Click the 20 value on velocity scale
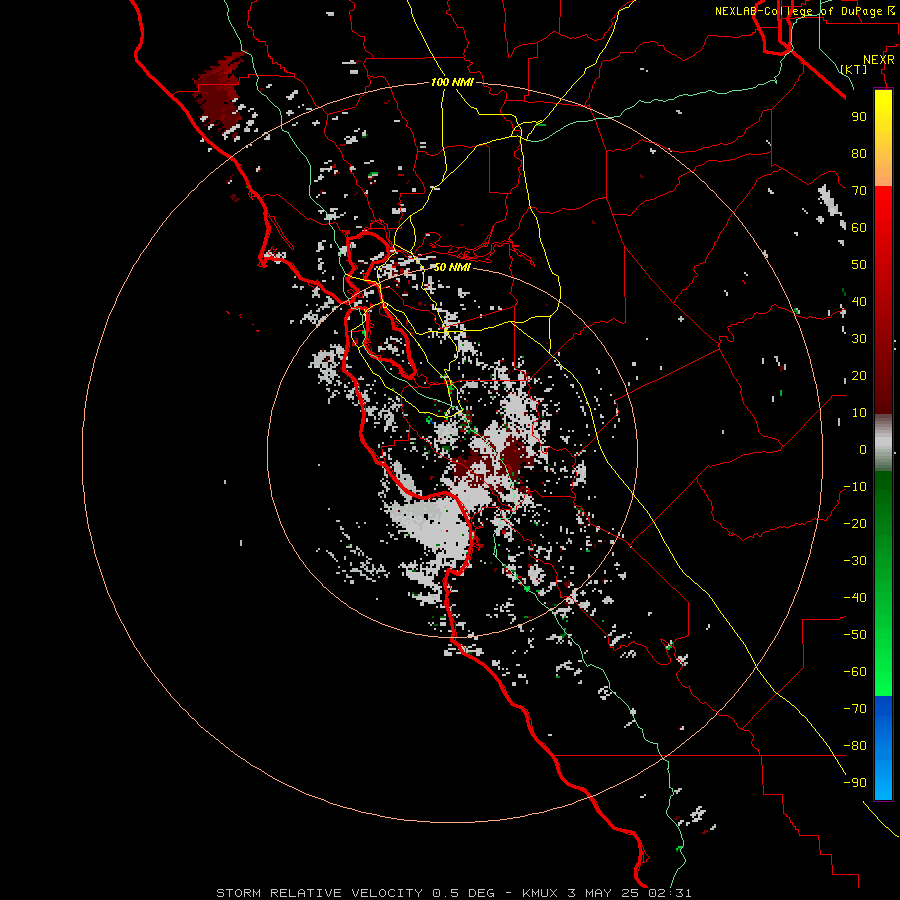 click(x=859, y=375)
